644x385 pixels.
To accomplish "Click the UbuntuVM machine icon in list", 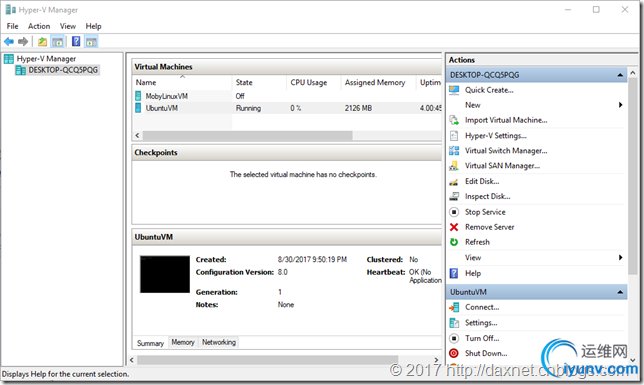I will click(x=138, y=108).
